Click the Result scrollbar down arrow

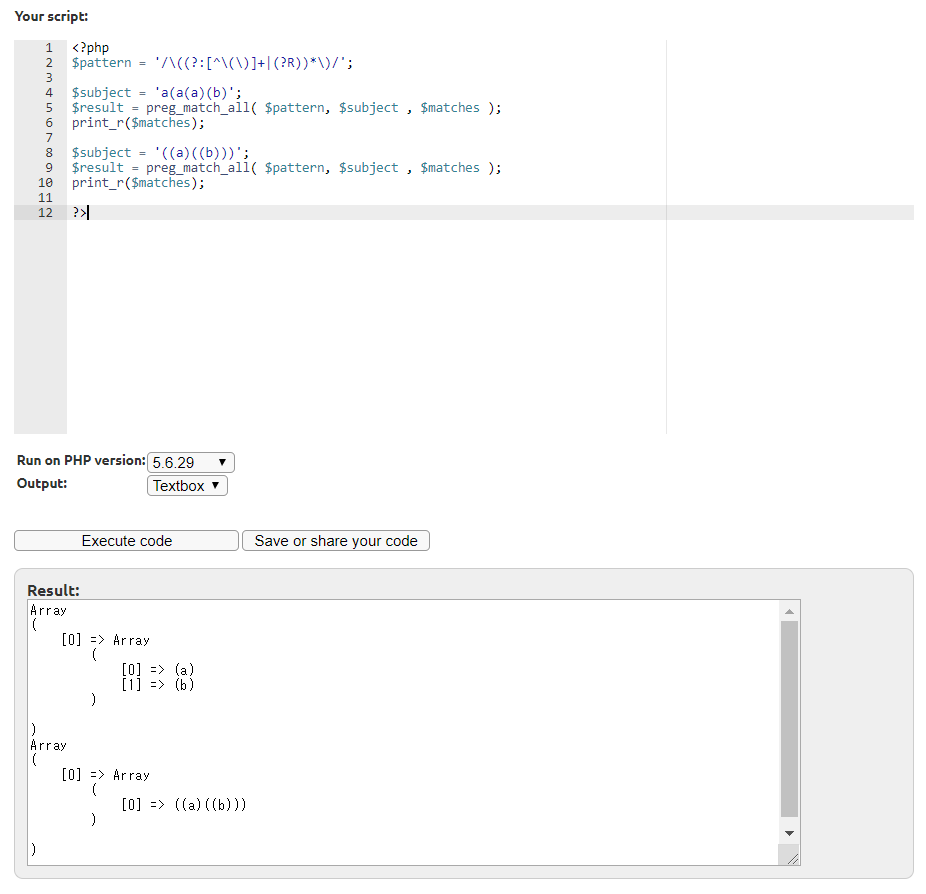pyautogui.click(x=789, y=833)
